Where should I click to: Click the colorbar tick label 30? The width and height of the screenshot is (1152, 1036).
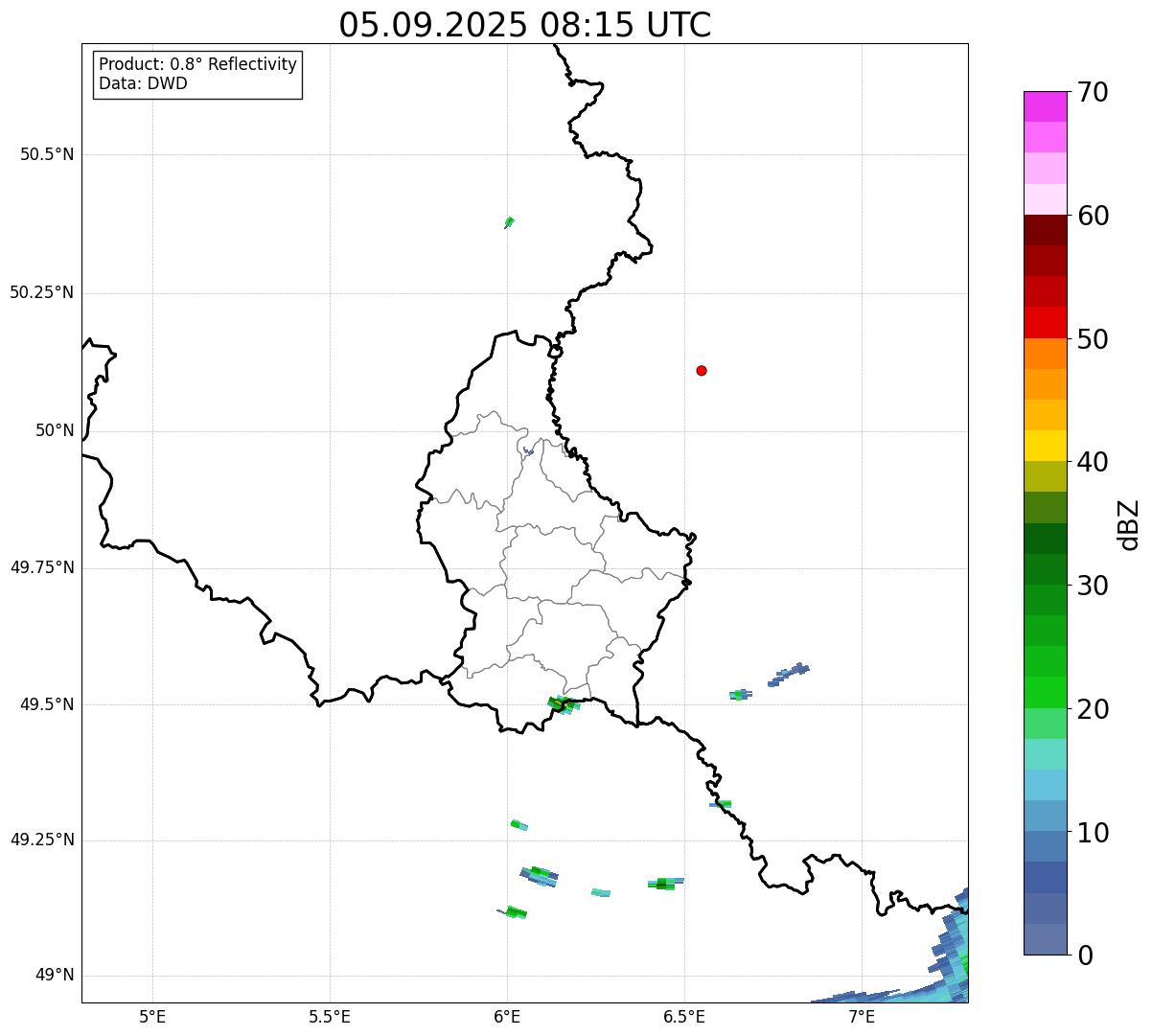[1093, 586]
